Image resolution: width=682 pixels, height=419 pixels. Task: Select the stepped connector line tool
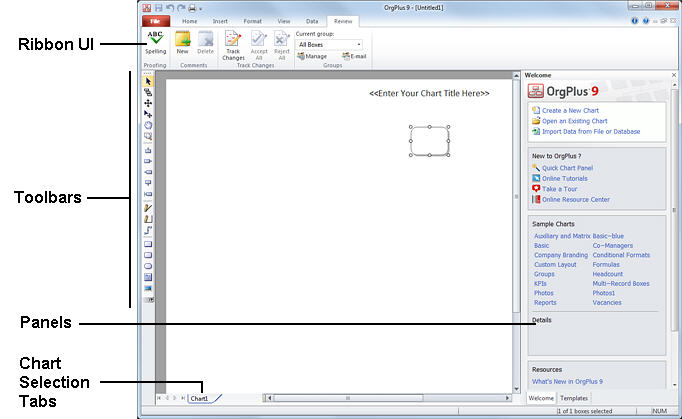click(x=148, y=230)
